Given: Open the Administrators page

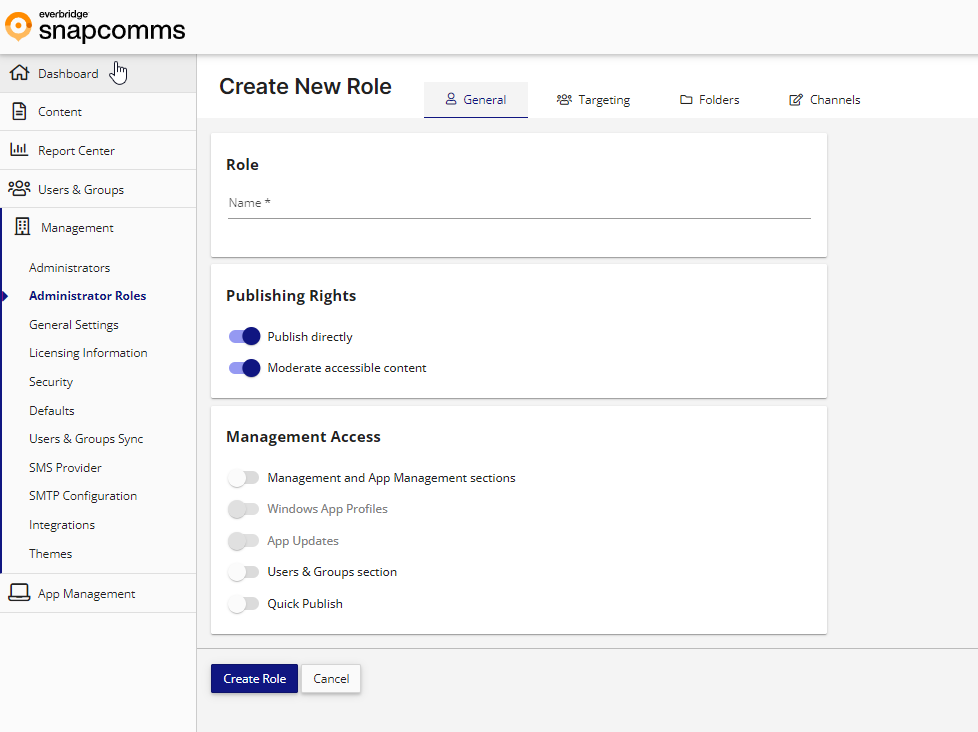Looking at the screenshot, I should tap(69, 267).
